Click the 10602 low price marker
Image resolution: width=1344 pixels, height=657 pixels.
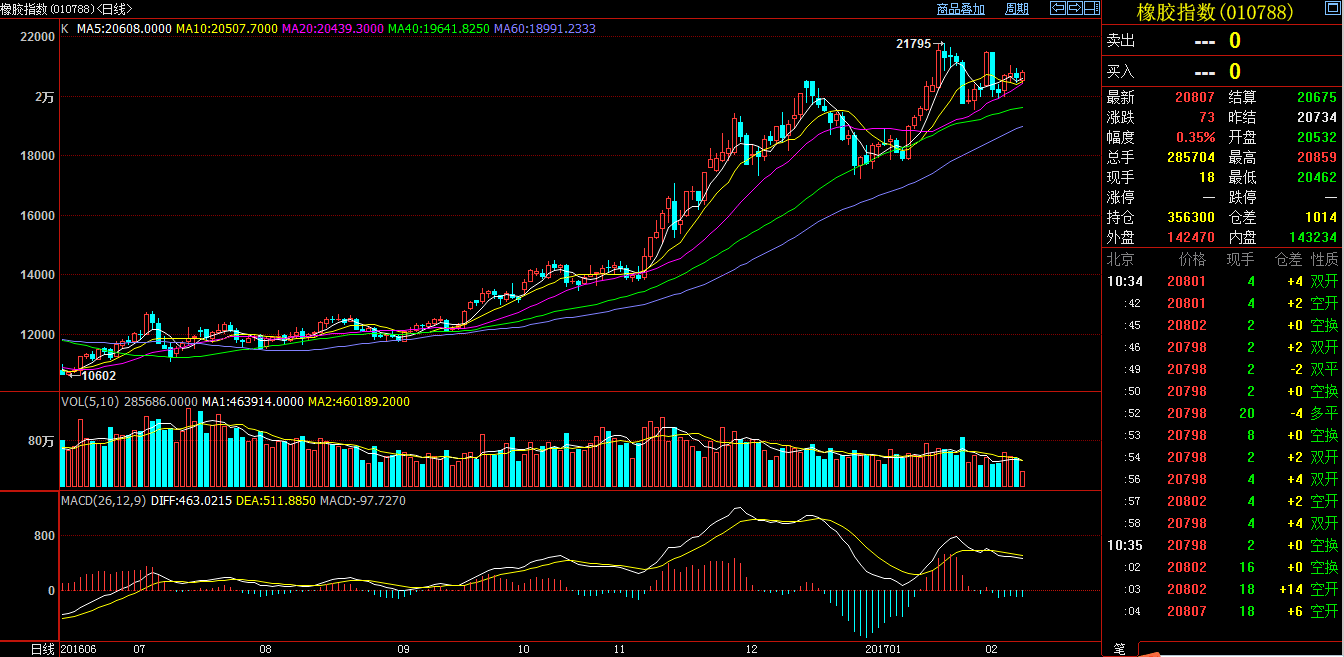tap(98, 376)
